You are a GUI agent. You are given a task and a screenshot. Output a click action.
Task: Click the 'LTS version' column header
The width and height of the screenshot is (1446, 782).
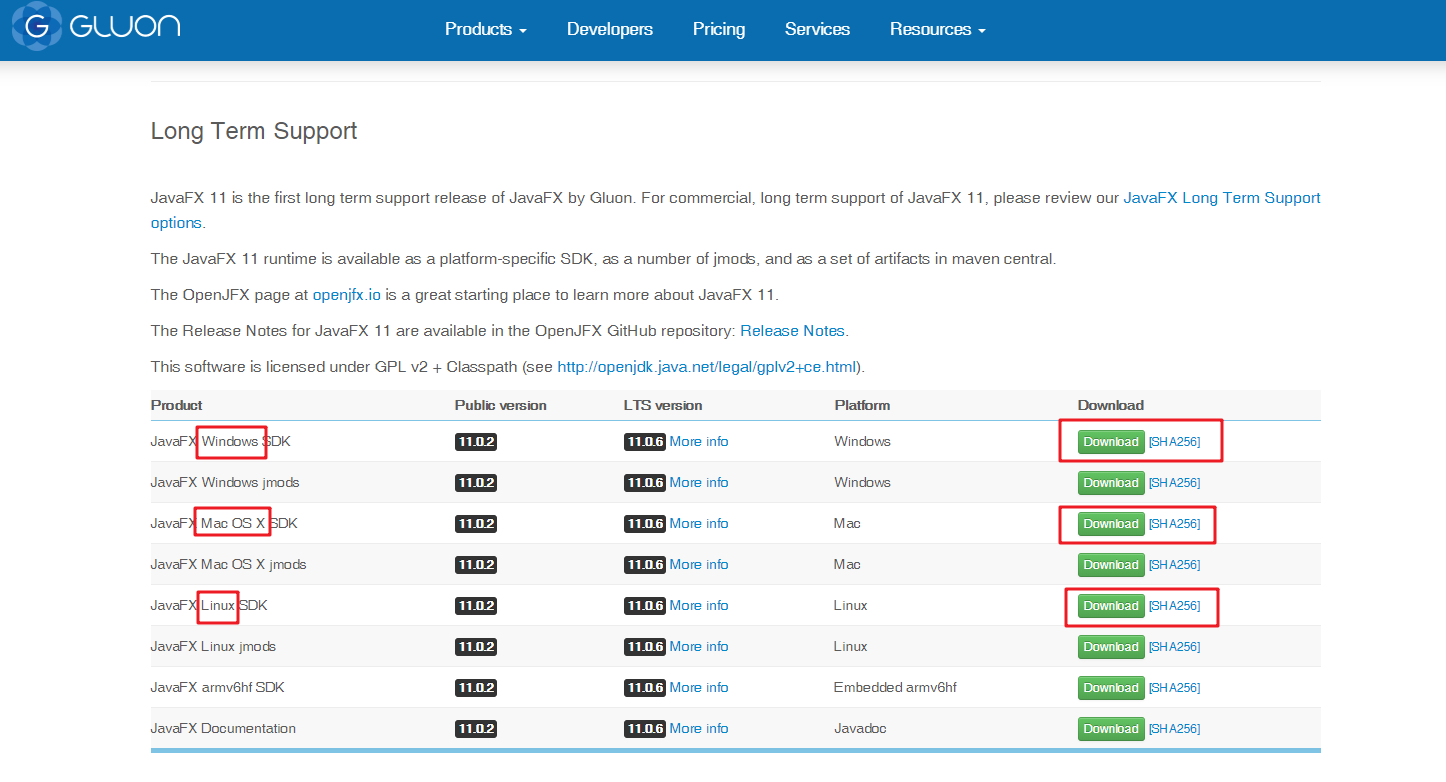point(663,406)
